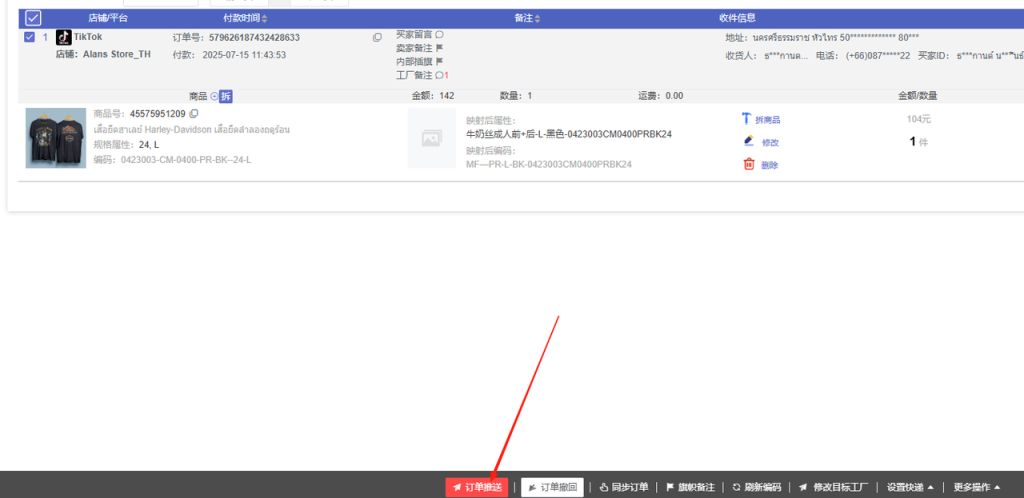Click the mapped product placeholder image
The image size is (1024, 498).
(x=432, y=139)
